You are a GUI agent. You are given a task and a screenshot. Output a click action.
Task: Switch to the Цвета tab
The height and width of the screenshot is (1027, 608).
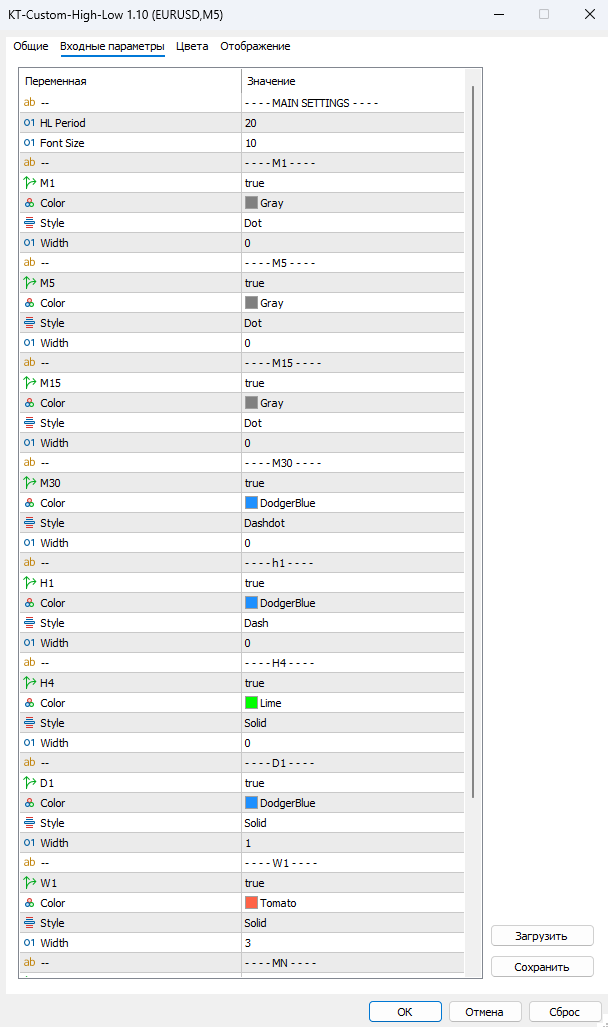pos(192,47)
